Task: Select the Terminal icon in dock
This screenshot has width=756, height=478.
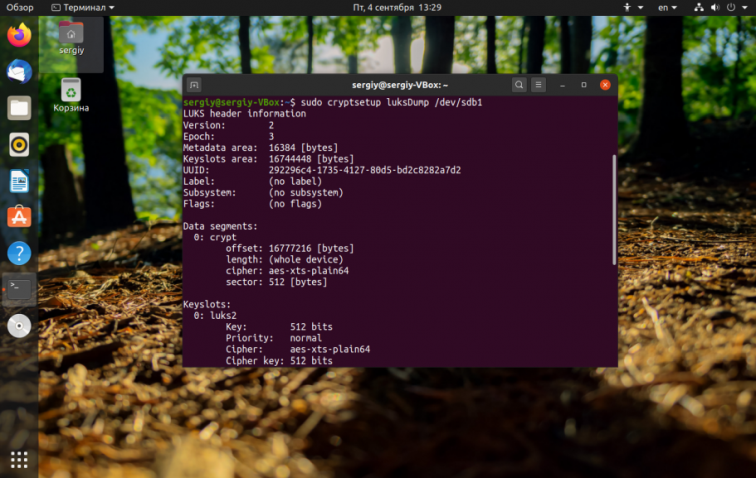Action: pyautogui.click(x=19, y=289)
